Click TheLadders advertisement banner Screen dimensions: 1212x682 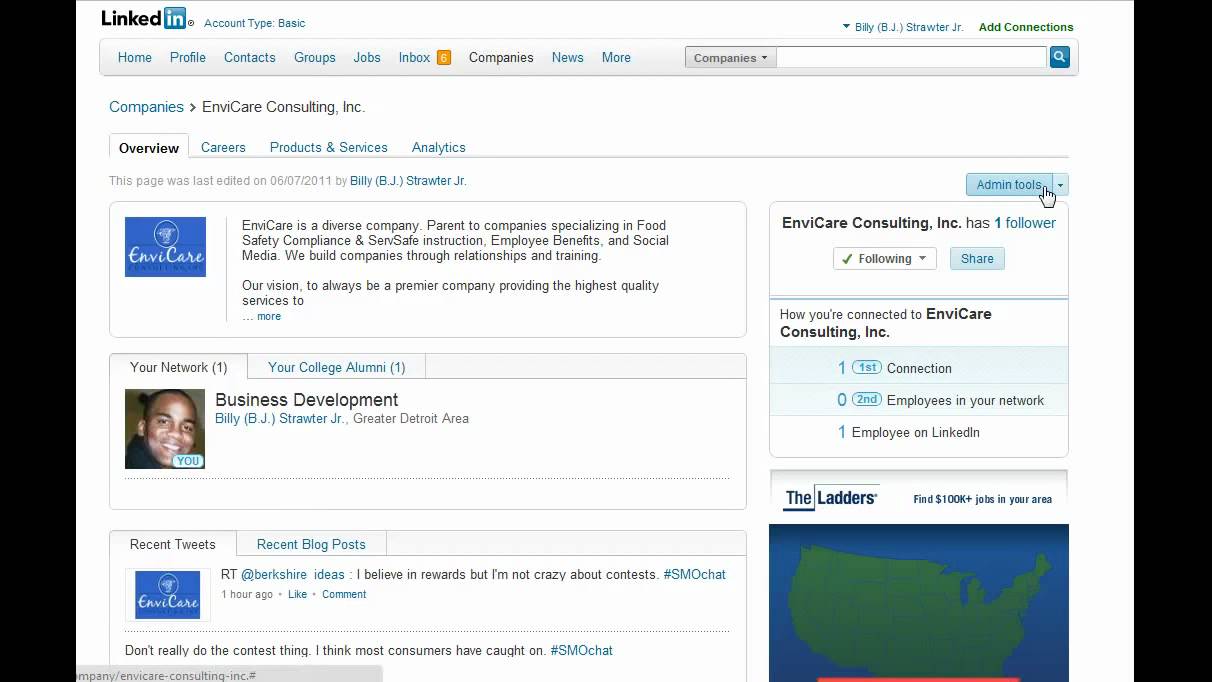click(x=918, y=498)
